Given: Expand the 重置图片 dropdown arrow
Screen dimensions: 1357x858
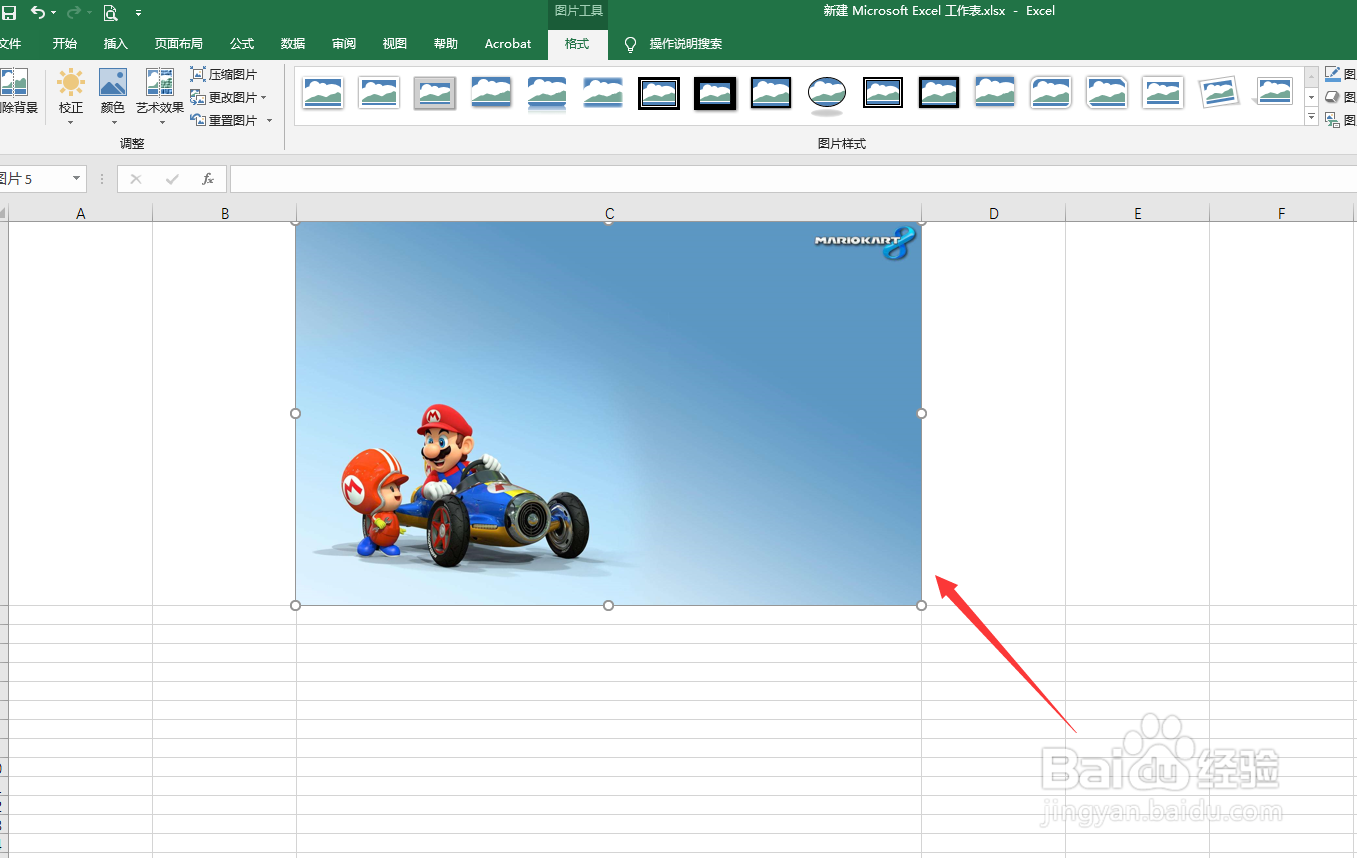Looking at the screenshot, I should [x=270, y=121].
